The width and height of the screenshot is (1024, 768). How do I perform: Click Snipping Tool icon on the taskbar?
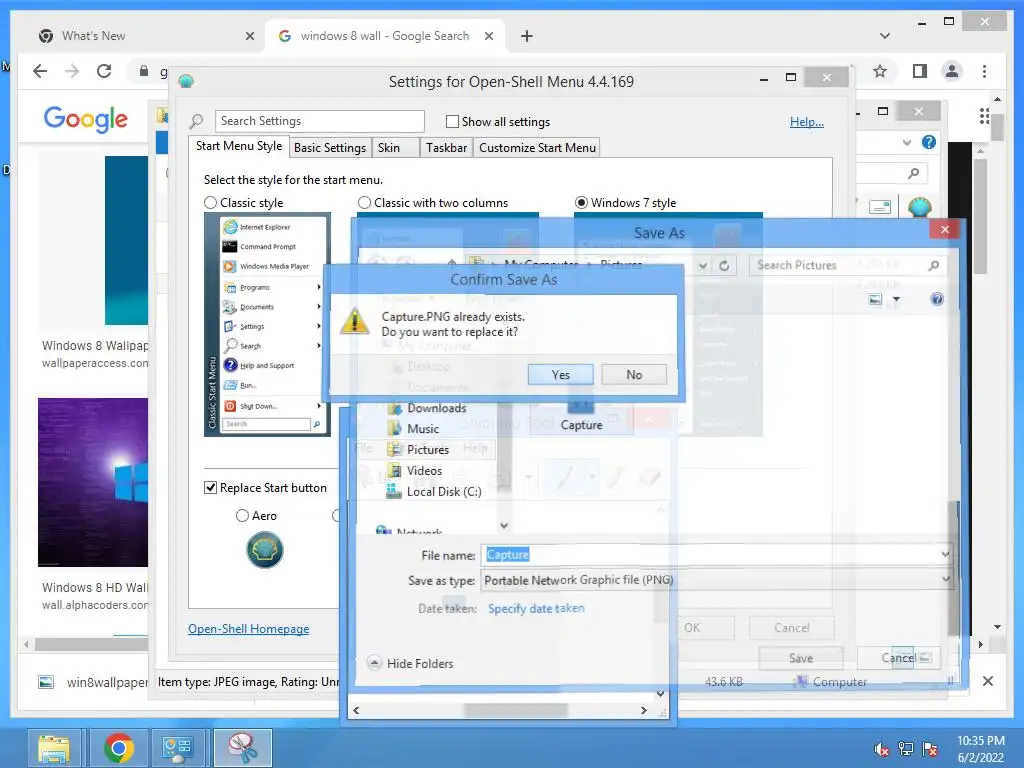(242, 748)
